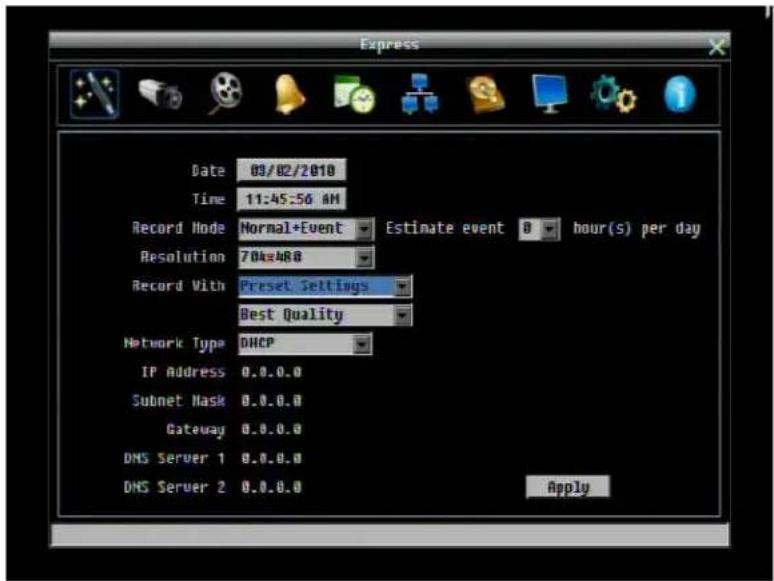This screenshot has width=774, height=581.
Task: Open the Record film reel icon
Action: [x=226, y=93]
